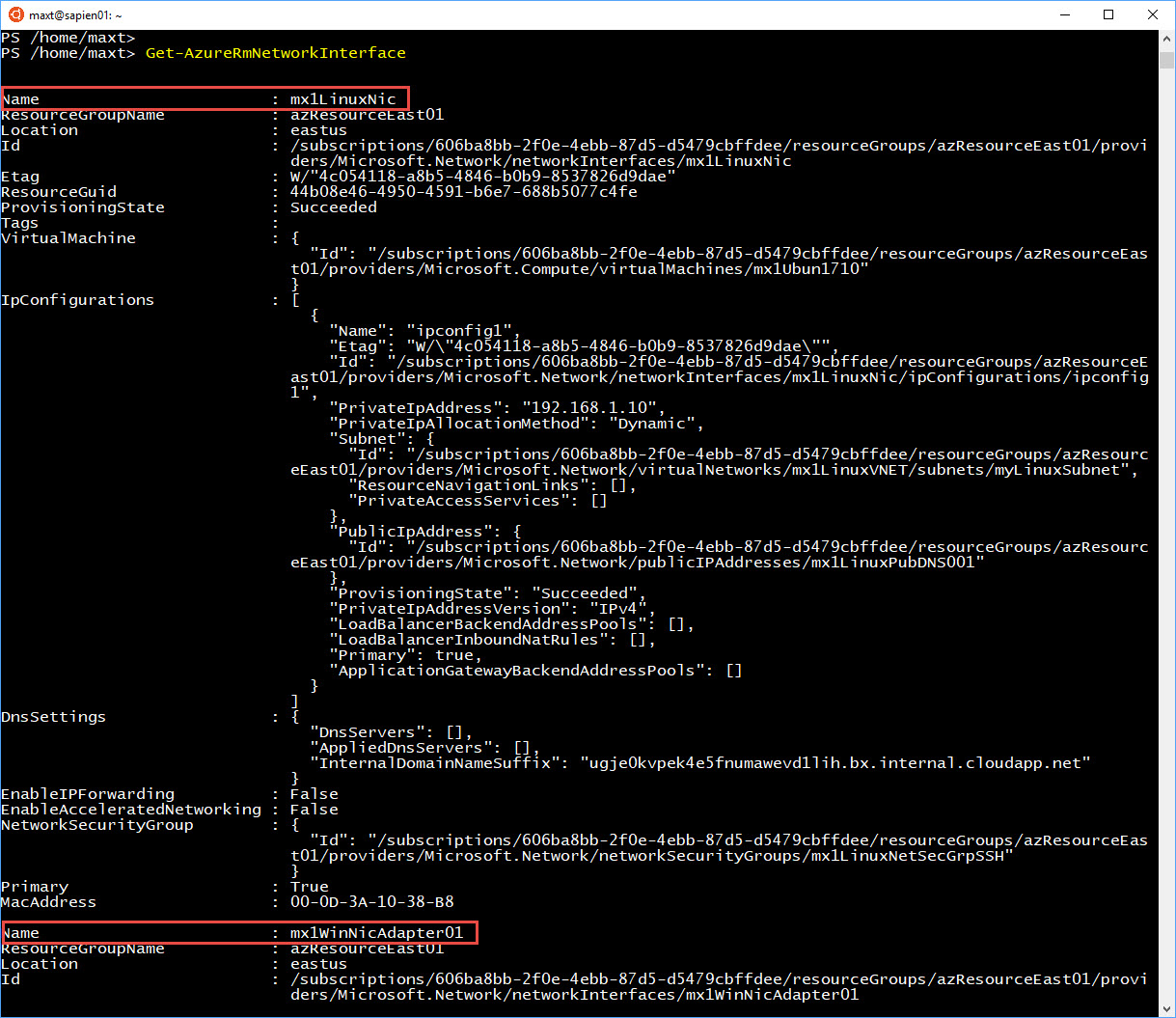The width and height of the screenshot is (1176, 1018).
Task: Click the first Location value eastus
Action: pos(318,130)
